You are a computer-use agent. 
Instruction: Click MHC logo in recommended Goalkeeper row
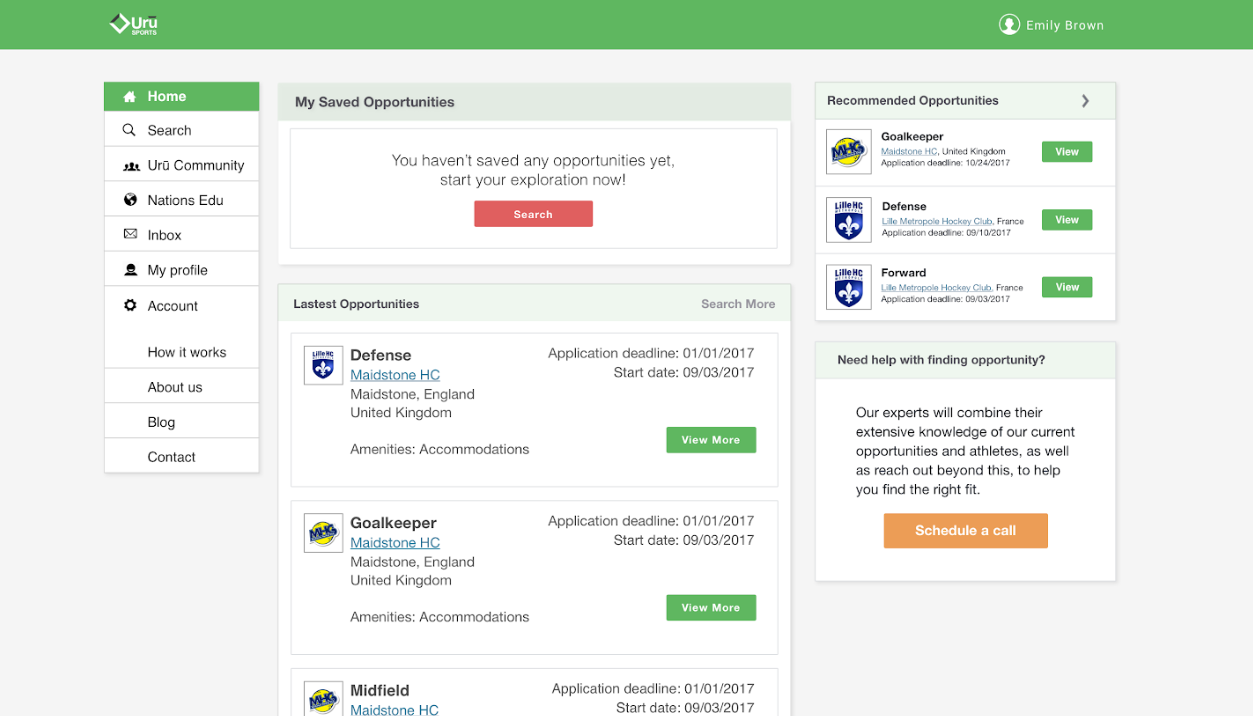849,152
